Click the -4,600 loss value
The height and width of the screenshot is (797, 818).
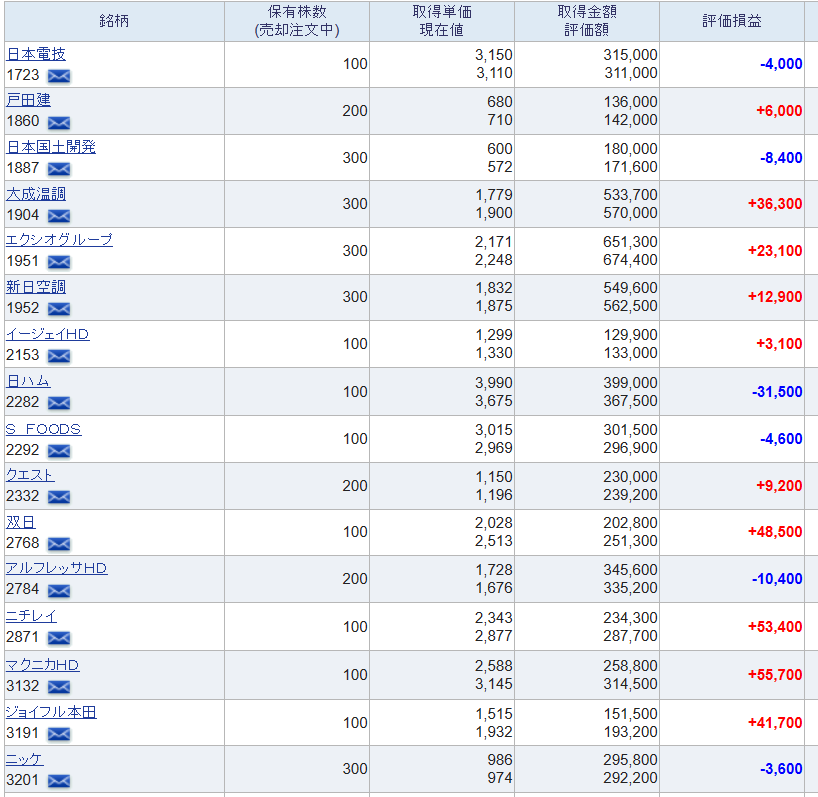781,439
